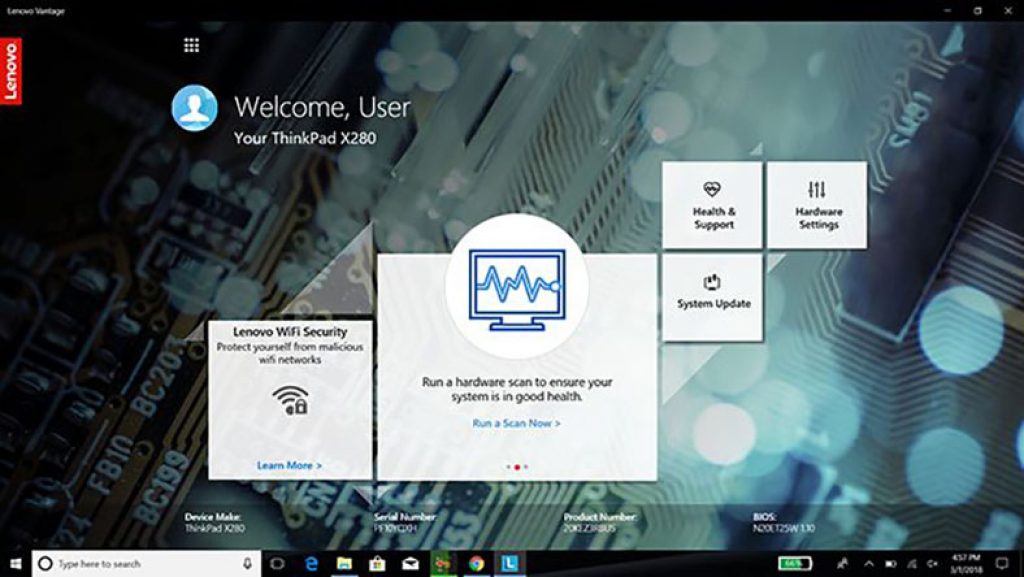Click the "Run a hardware scan" description text
This screenshot has width=1024, height=577.
pyautogui.click(x=517, y=389)
